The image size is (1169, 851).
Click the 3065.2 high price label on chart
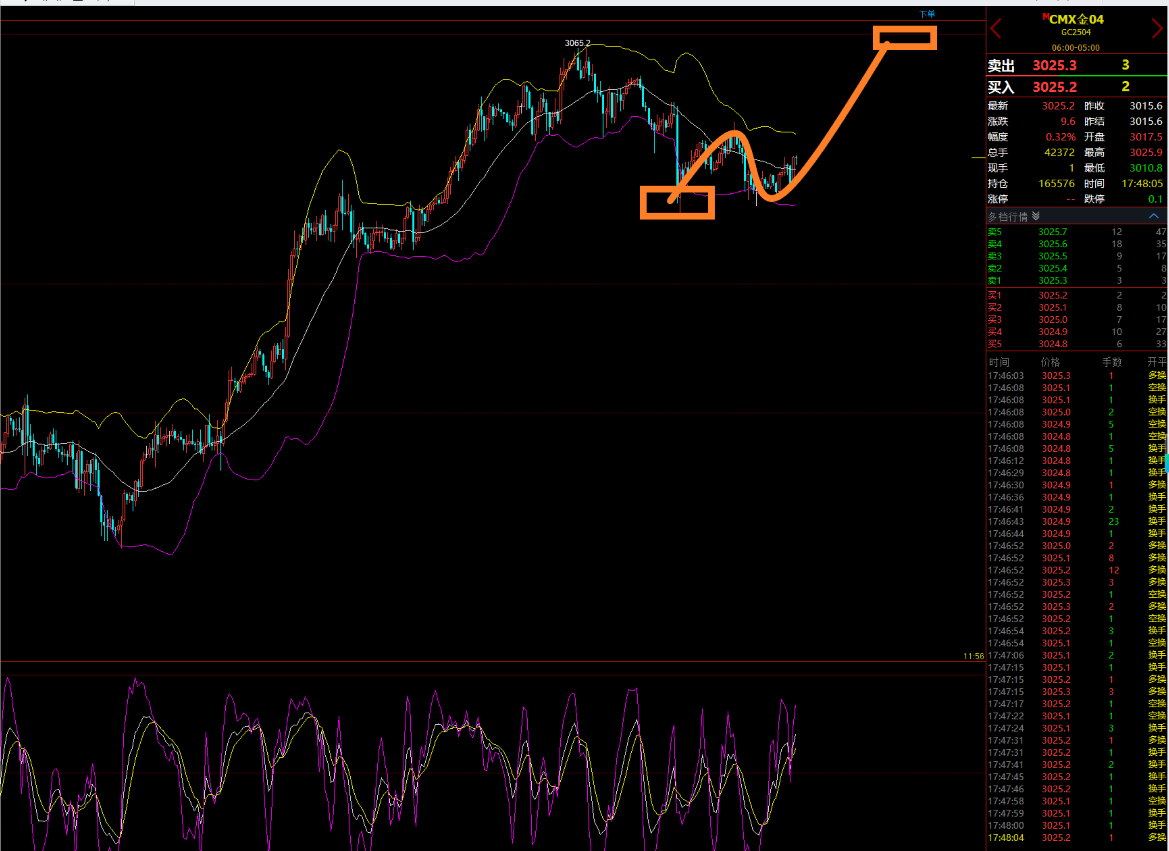click(577, 43)
